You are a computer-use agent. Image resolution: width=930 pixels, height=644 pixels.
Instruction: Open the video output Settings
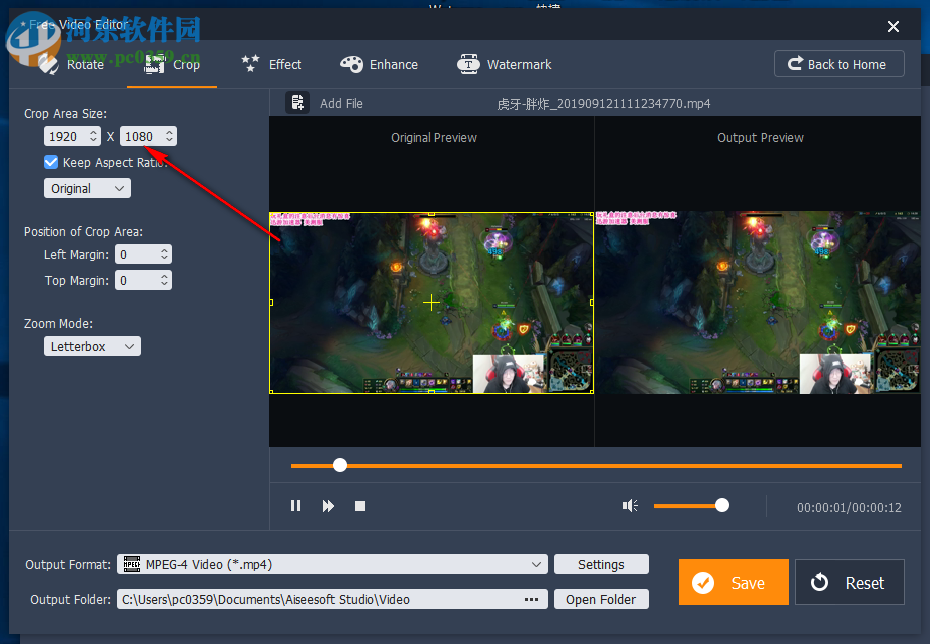click(x=601, y=564)
